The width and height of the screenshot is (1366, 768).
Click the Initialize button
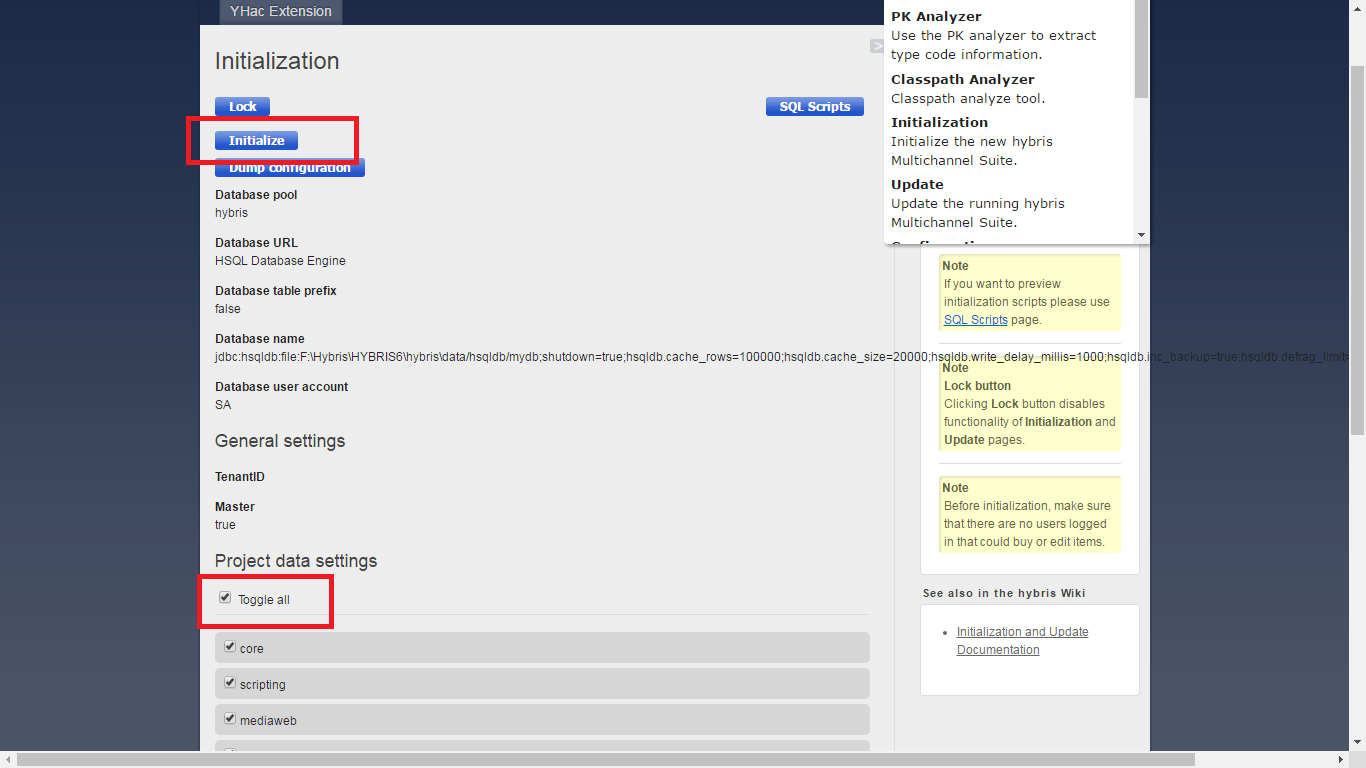click(x=256, y=139)
